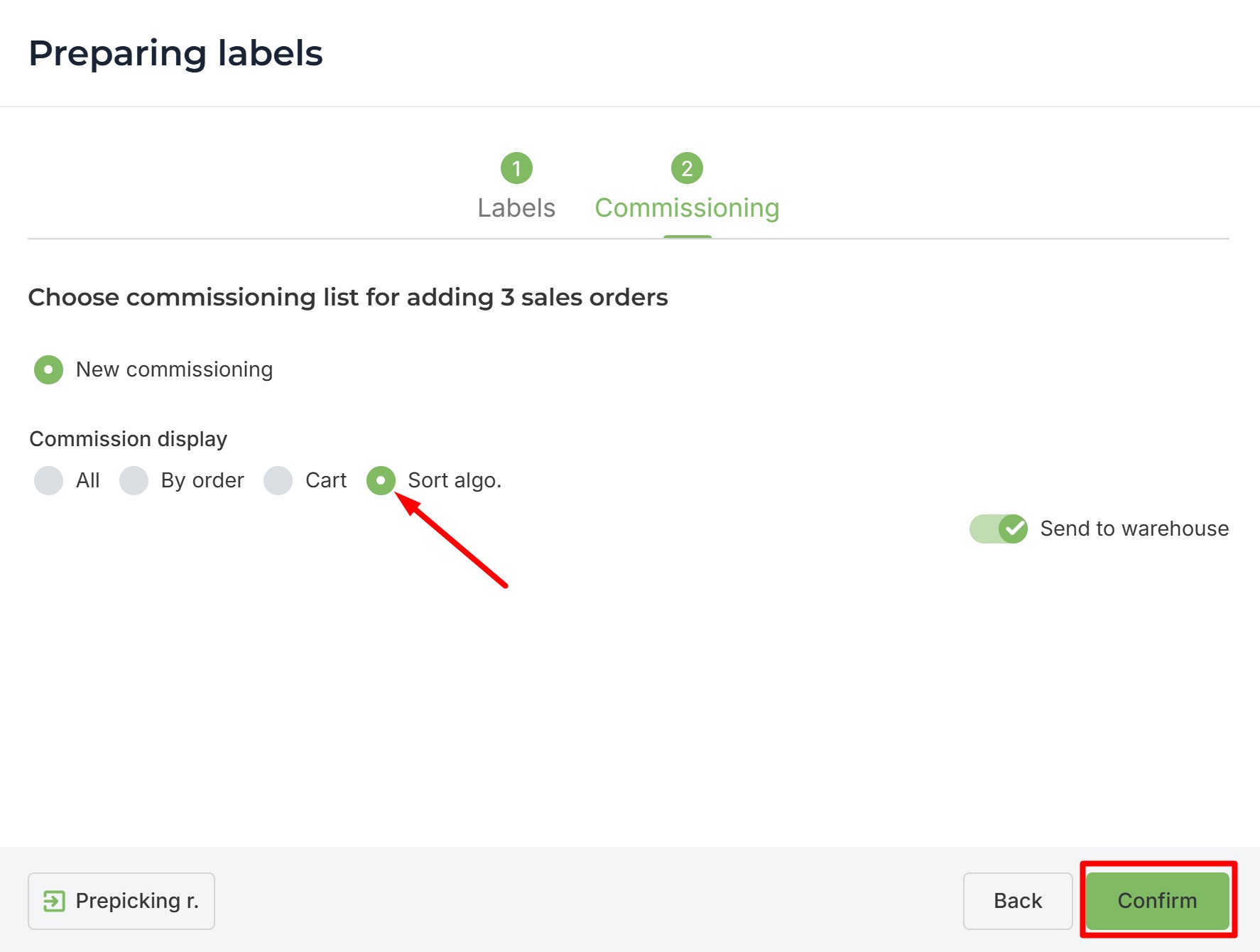Image resolution: width=1260 pixels, height=952 pixels.
Task: Select the All display option
Action: (x=48, y=480)
